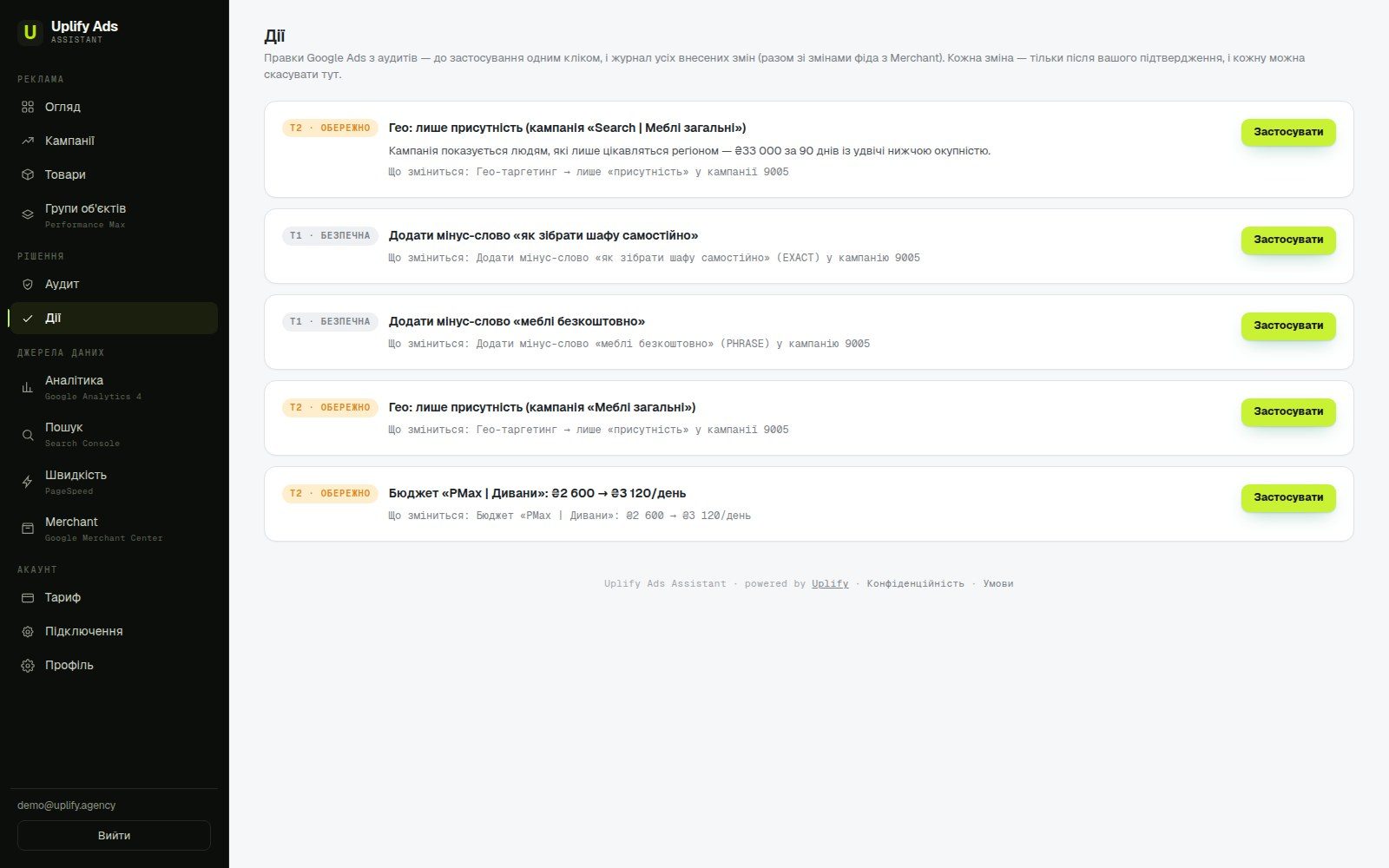
Task: Open Merchant Google Merchant Center
Action: [x=114, y=529]
